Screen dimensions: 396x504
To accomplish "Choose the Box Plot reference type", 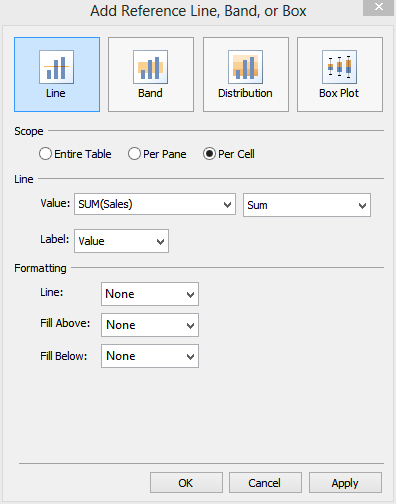I will click(340, 74).
